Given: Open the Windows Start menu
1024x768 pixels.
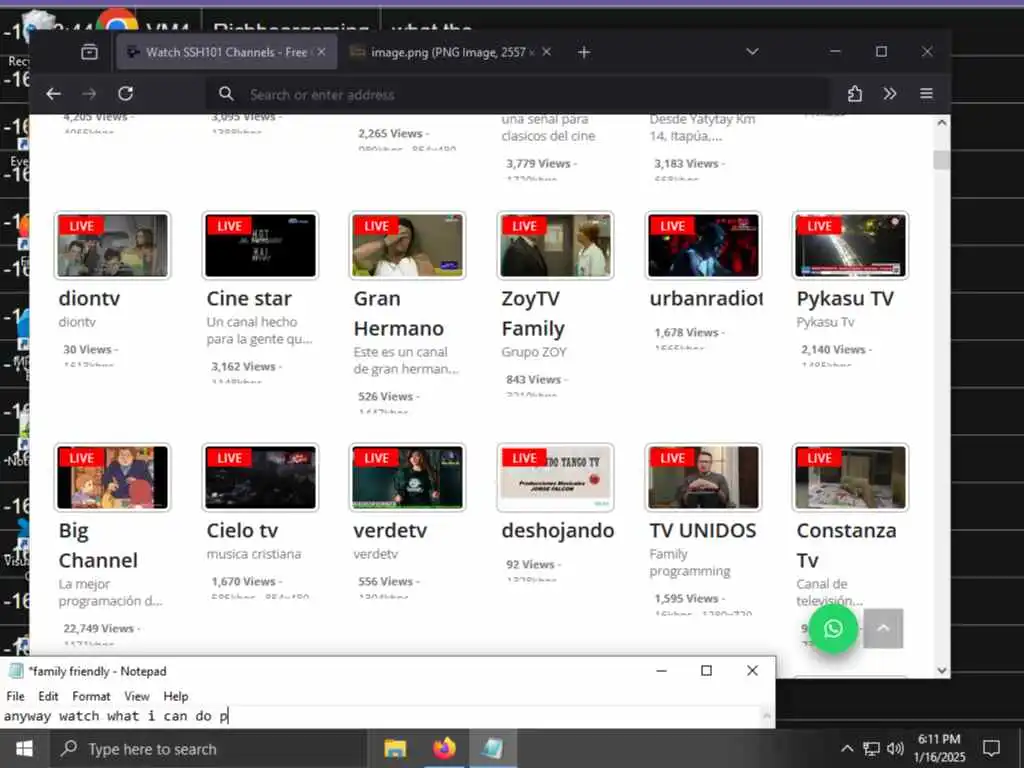Looking at the screenshot, I should click(24, 748).
